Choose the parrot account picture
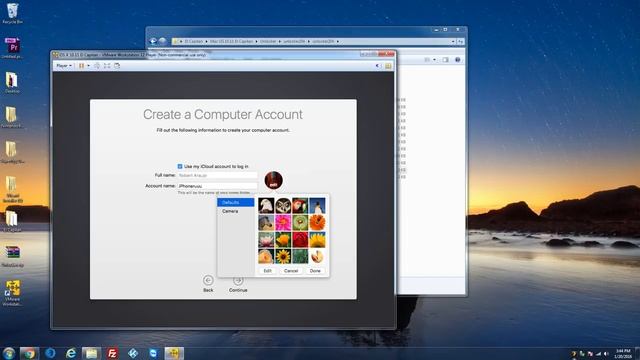The height and width of the screenshot is (360, 640). point(300,206)
